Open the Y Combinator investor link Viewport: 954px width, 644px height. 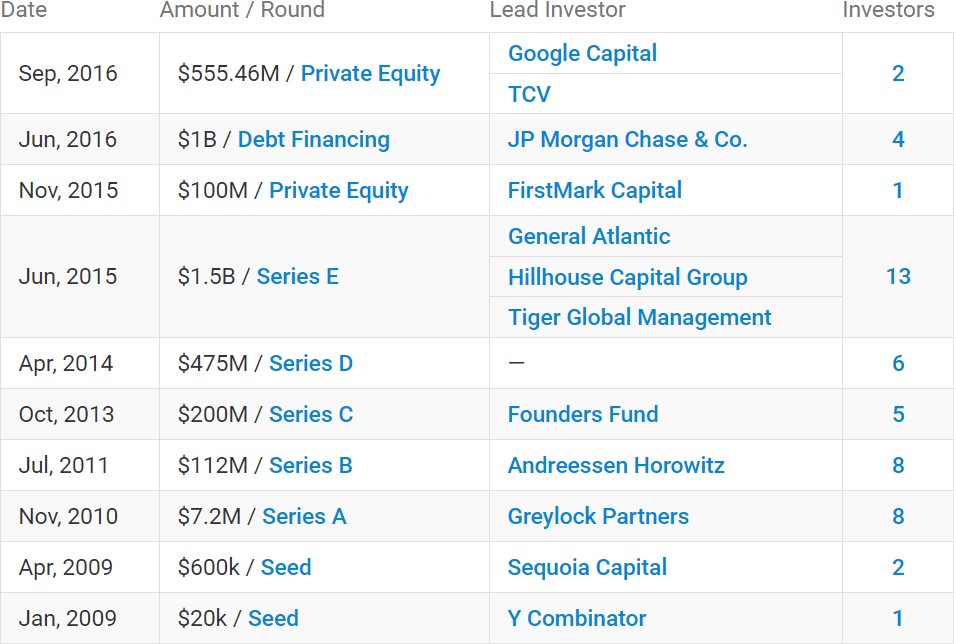577,618
